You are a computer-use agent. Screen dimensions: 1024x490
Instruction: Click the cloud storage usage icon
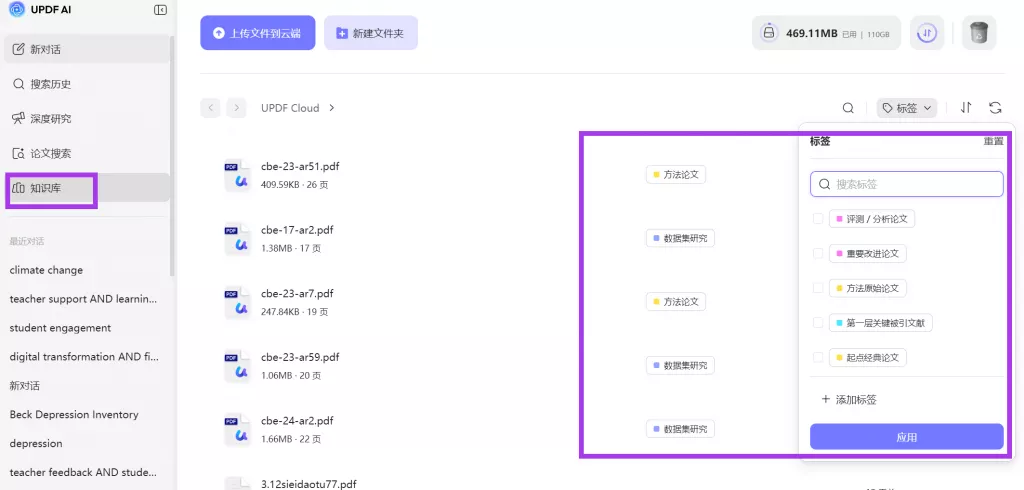pyautogui.click(x=768, y=33)
